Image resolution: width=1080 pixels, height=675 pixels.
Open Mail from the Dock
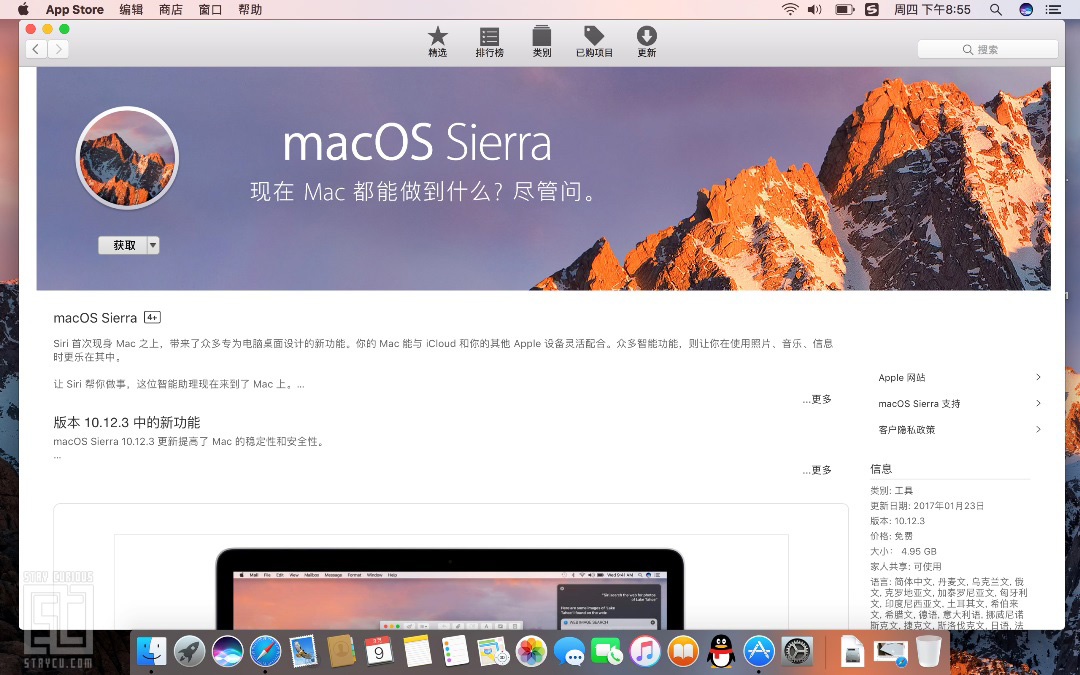point(303,651)
